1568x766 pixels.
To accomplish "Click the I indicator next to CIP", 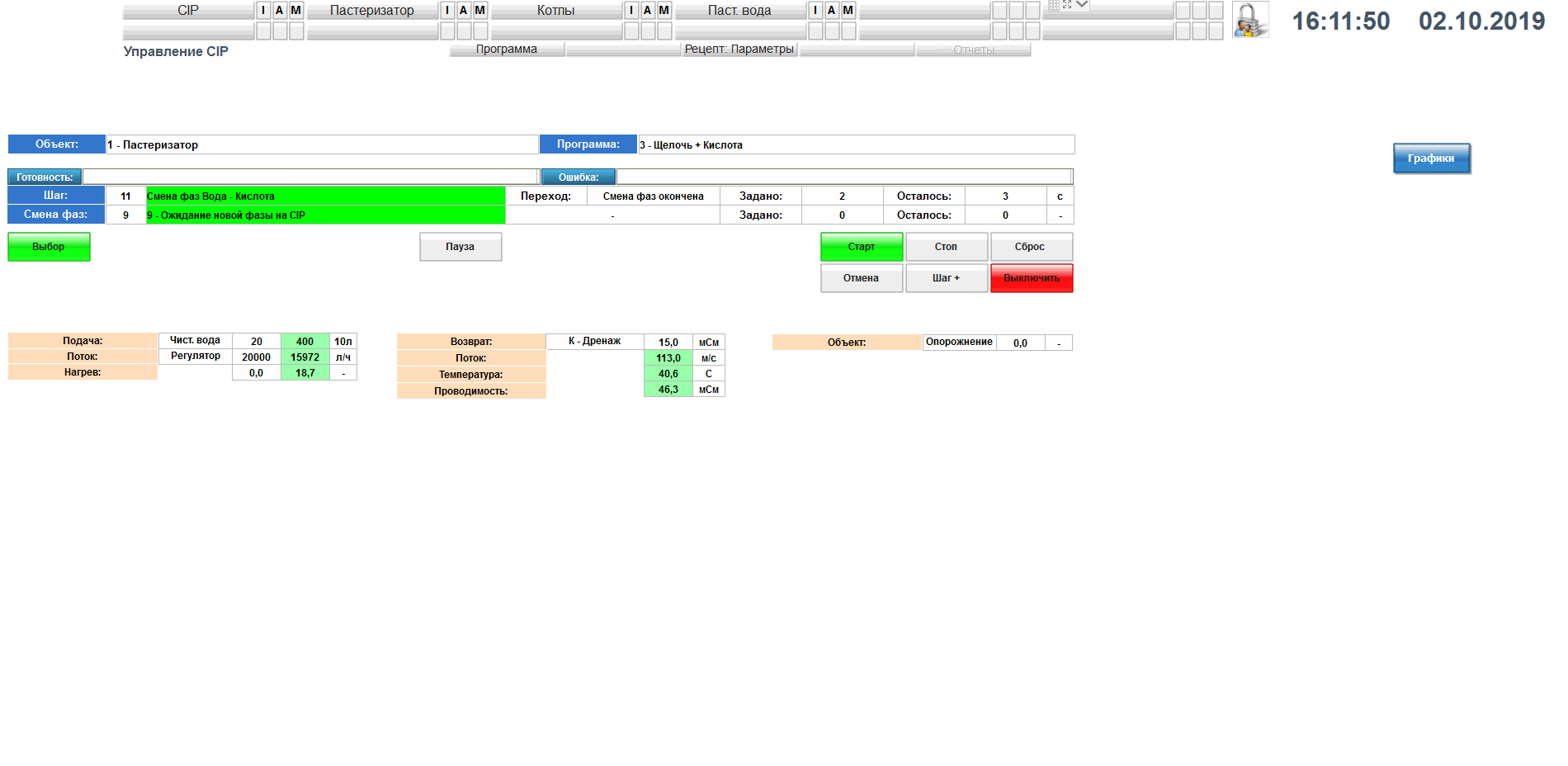I will tap(263, 11).
